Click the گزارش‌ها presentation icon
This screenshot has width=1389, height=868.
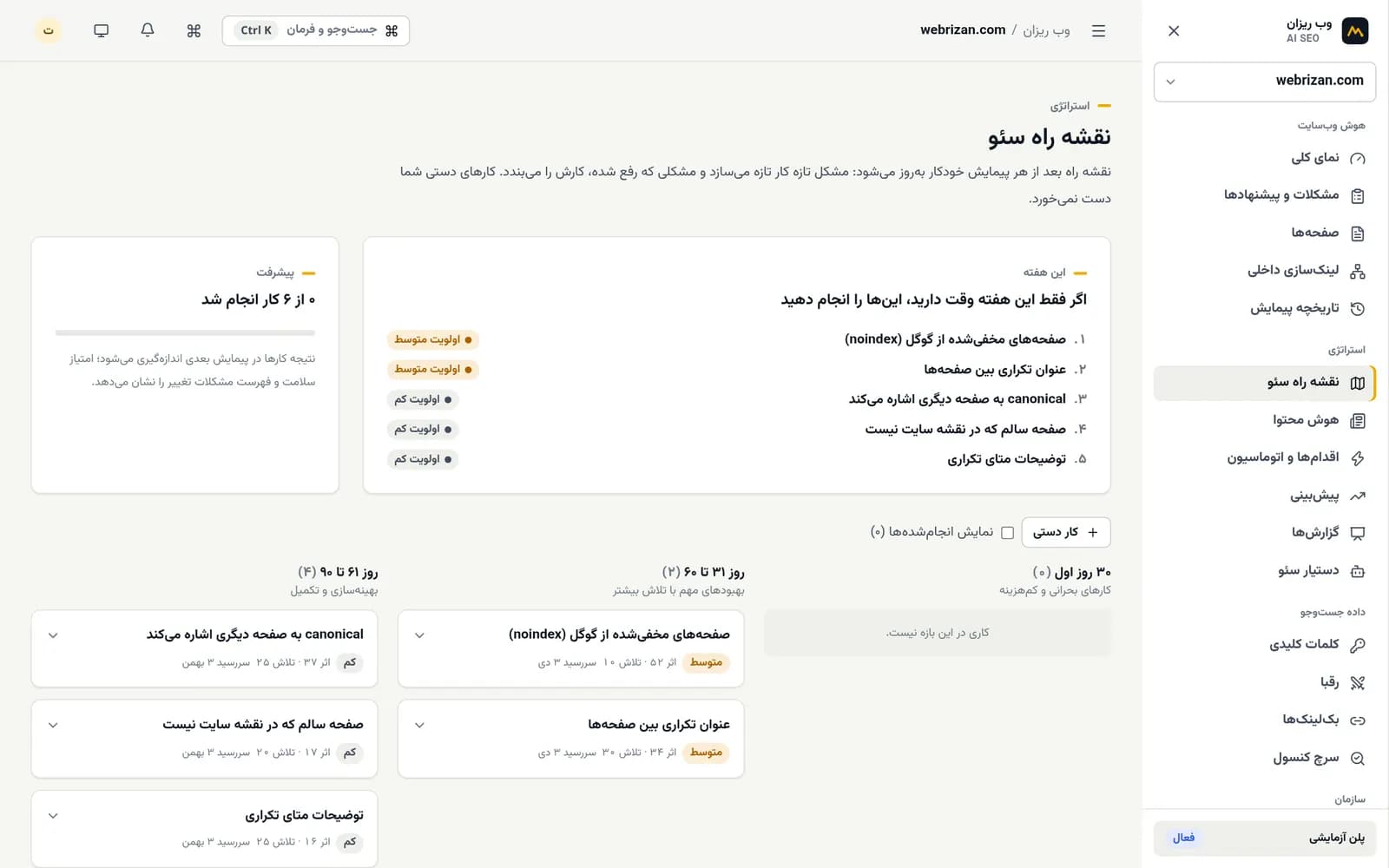click(x=1358, y=533)
